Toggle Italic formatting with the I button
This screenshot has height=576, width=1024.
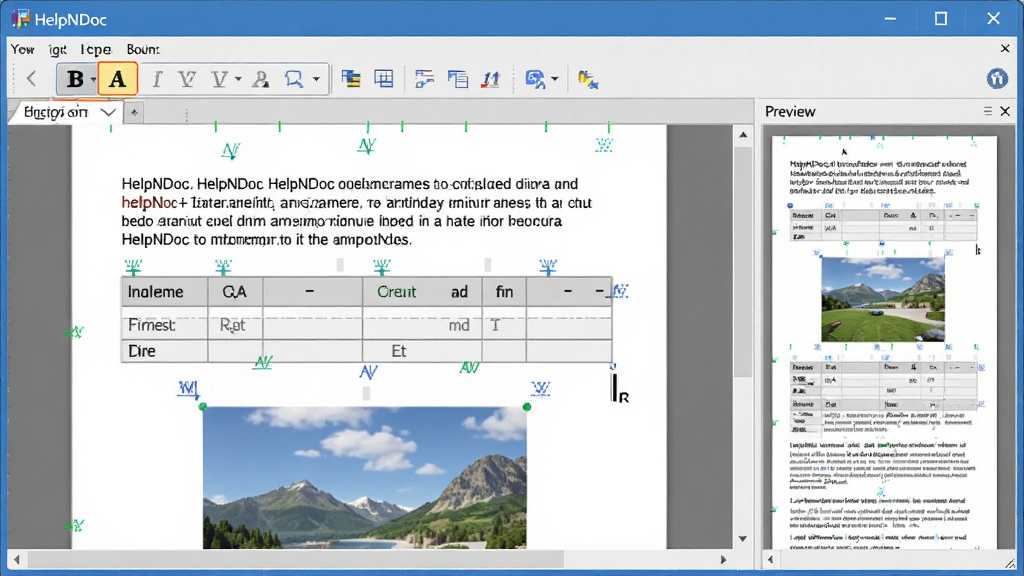click(157, 79)
